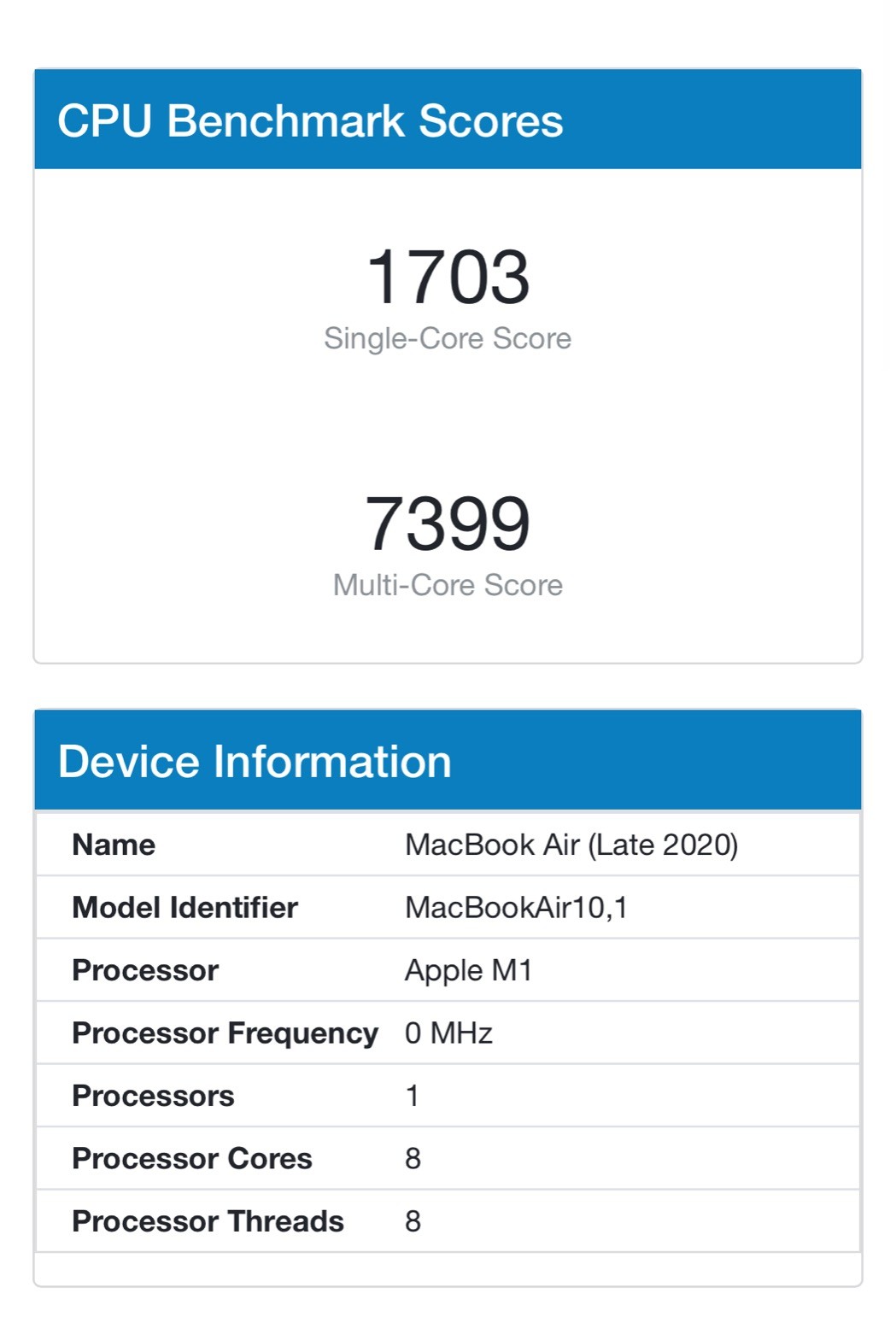Select the MacBookAir10,1 value

tap(516, 907)
